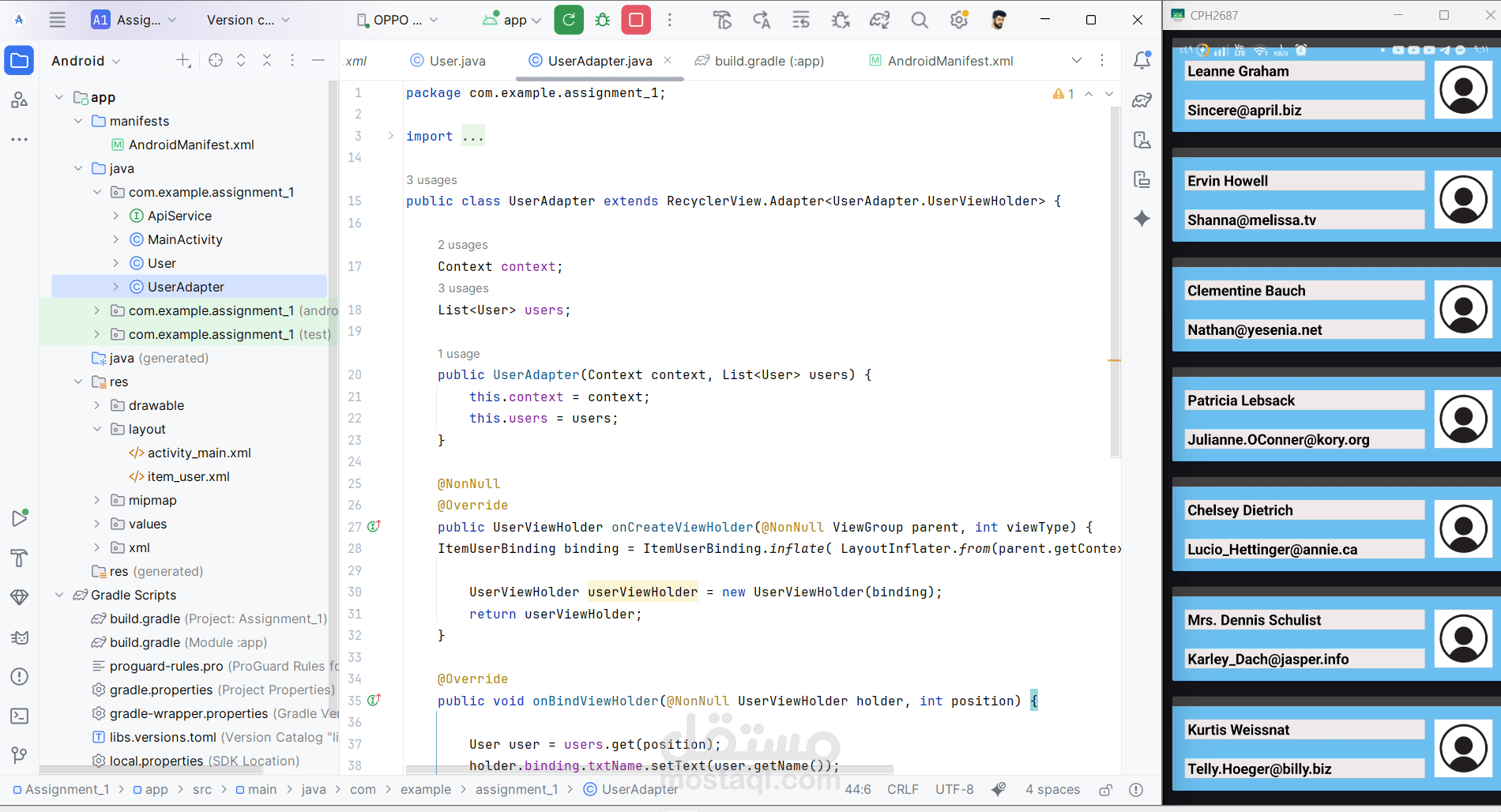Open the main hamburger menu

click(57, 20)
